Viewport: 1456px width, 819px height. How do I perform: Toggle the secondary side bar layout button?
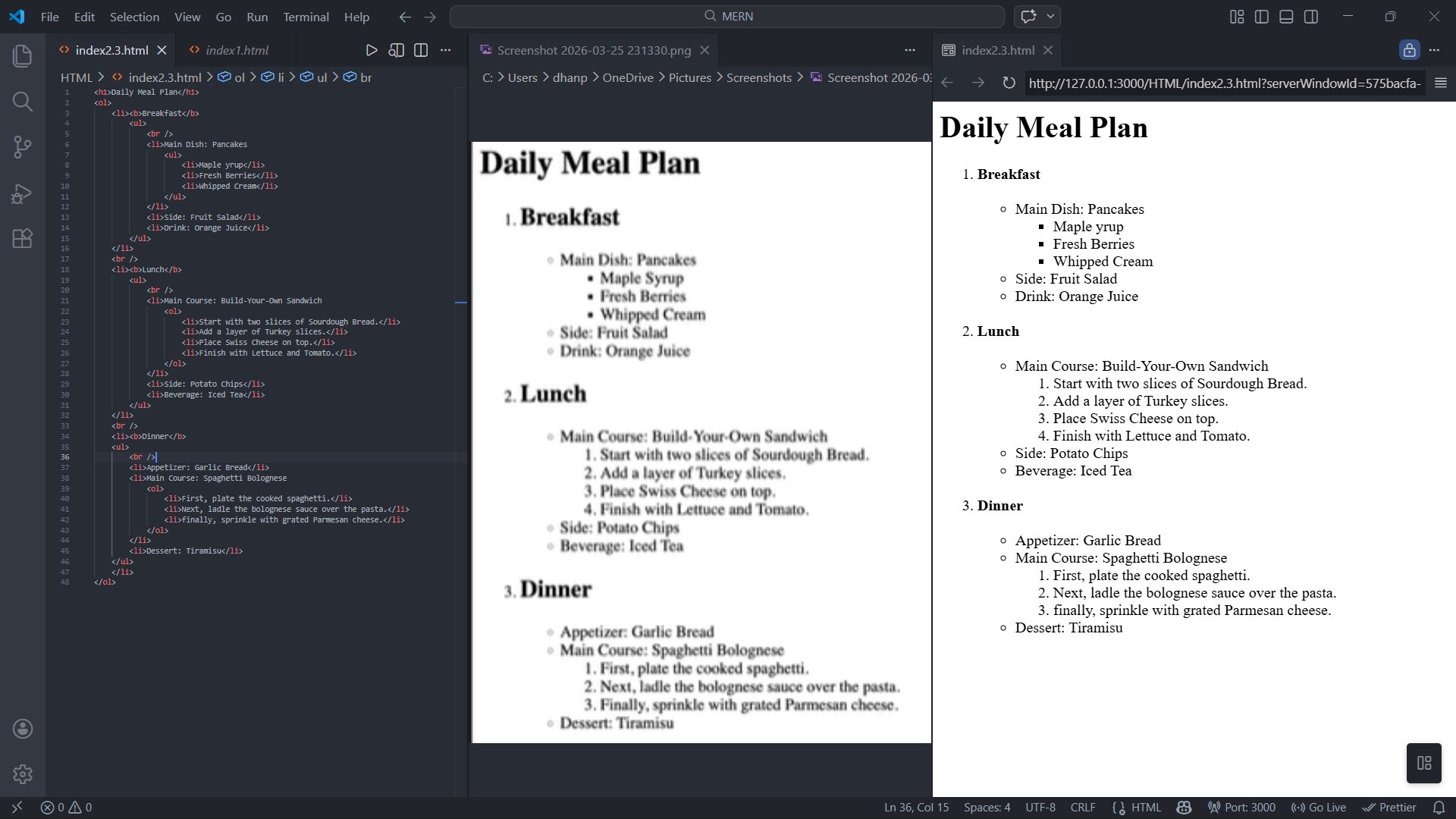[1310, 16]
